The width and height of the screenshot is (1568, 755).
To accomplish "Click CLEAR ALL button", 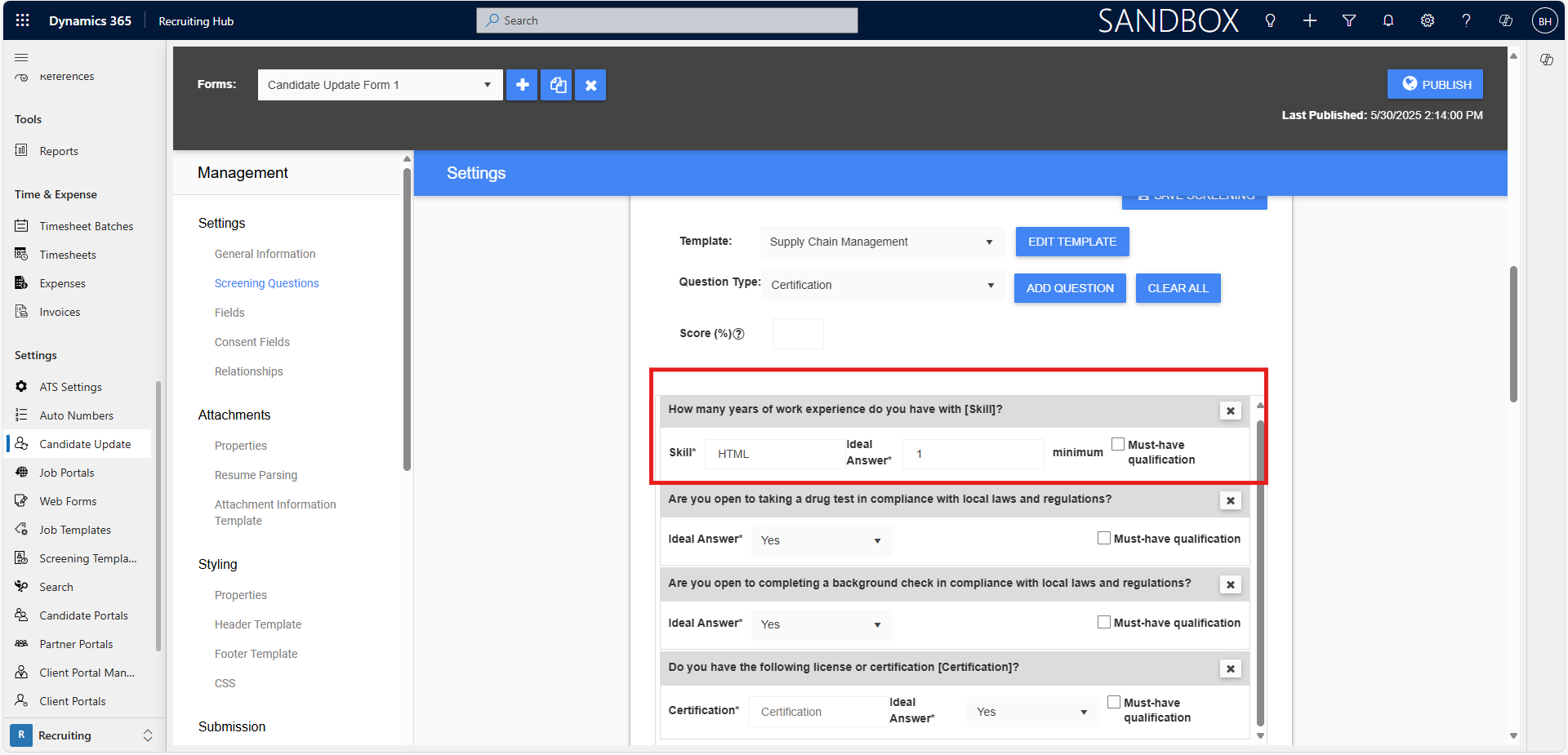I will [x=1178, y=288].
